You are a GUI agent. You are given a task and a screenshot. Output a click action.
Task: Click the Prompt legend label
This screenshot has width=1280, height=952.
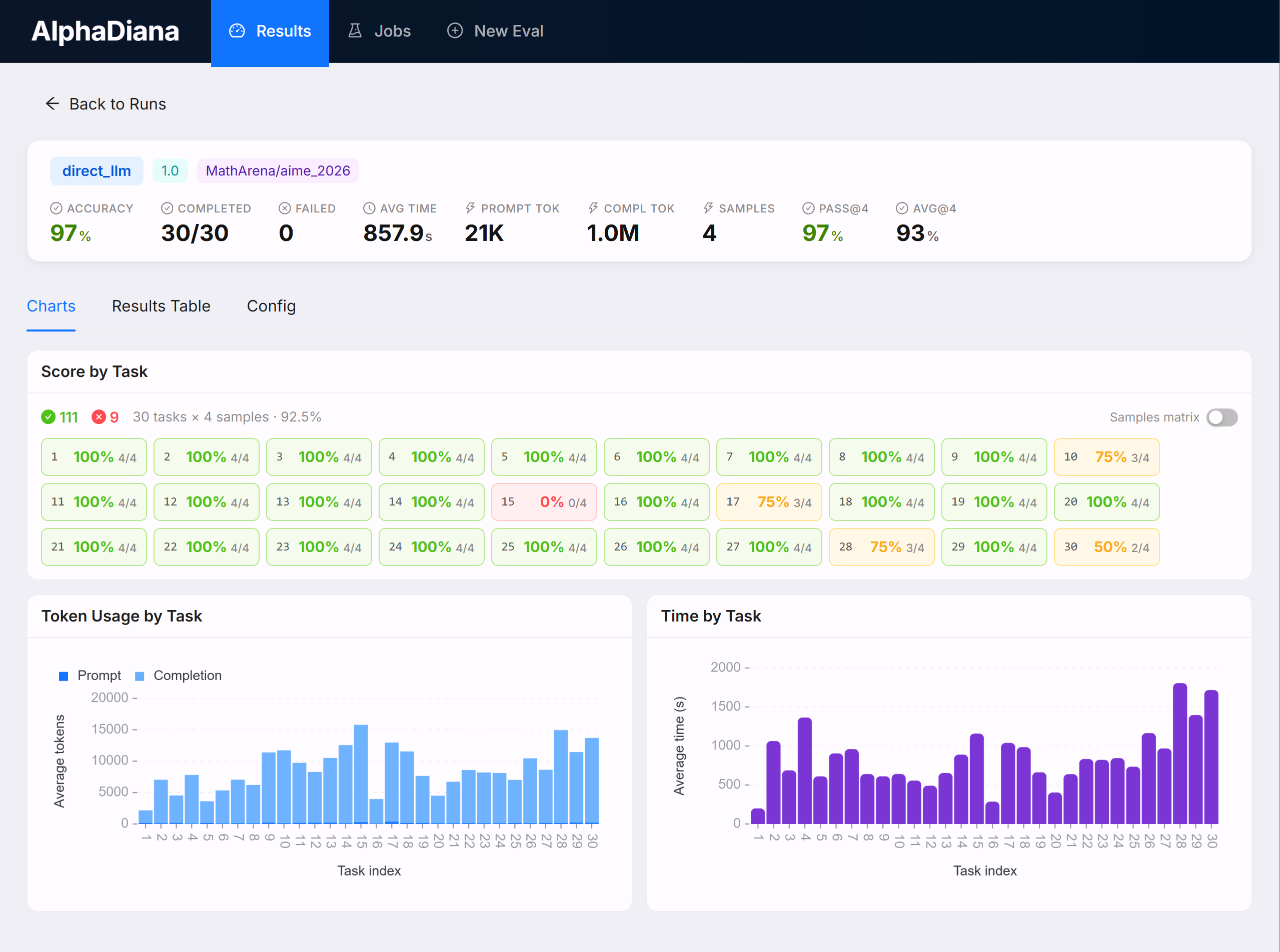click(99, 675)
